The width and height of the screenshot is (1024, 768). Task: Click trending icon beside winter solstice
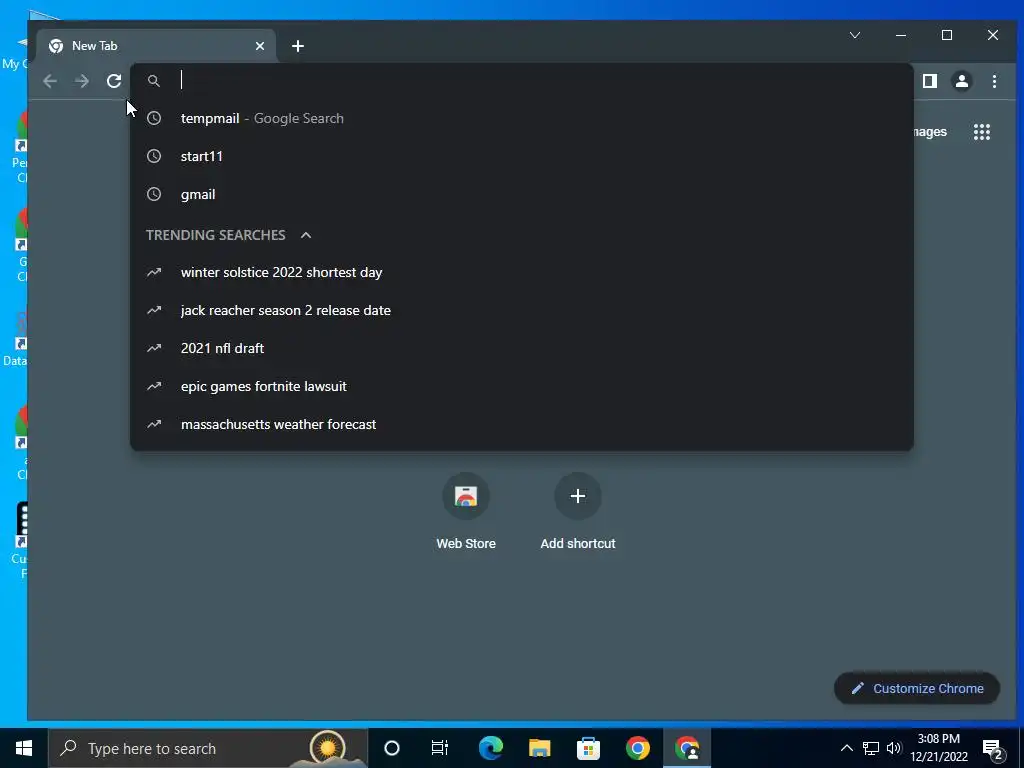click(153, 272)
